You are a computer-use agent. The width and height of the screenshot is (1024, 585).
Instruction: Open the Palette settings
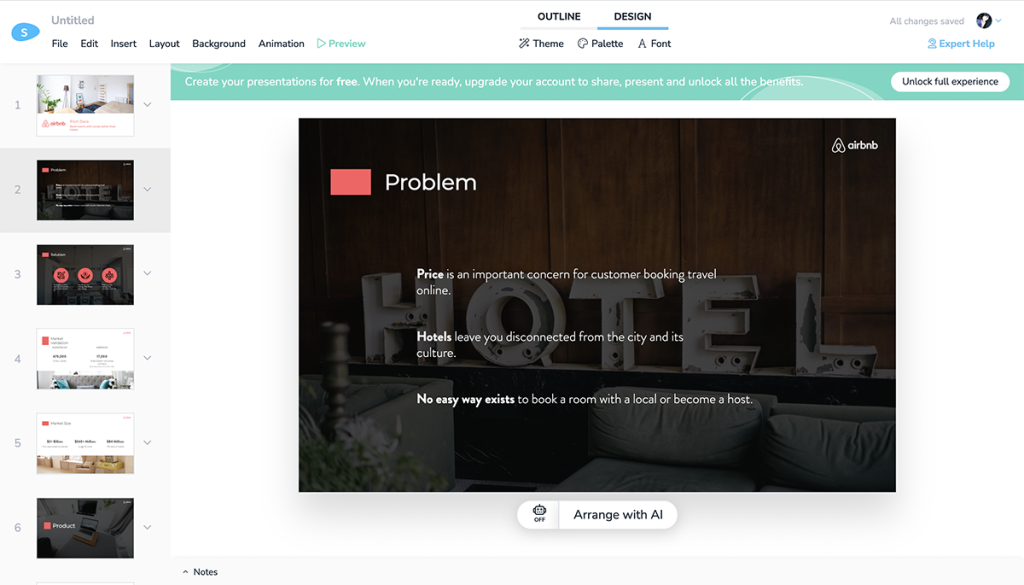600,43
